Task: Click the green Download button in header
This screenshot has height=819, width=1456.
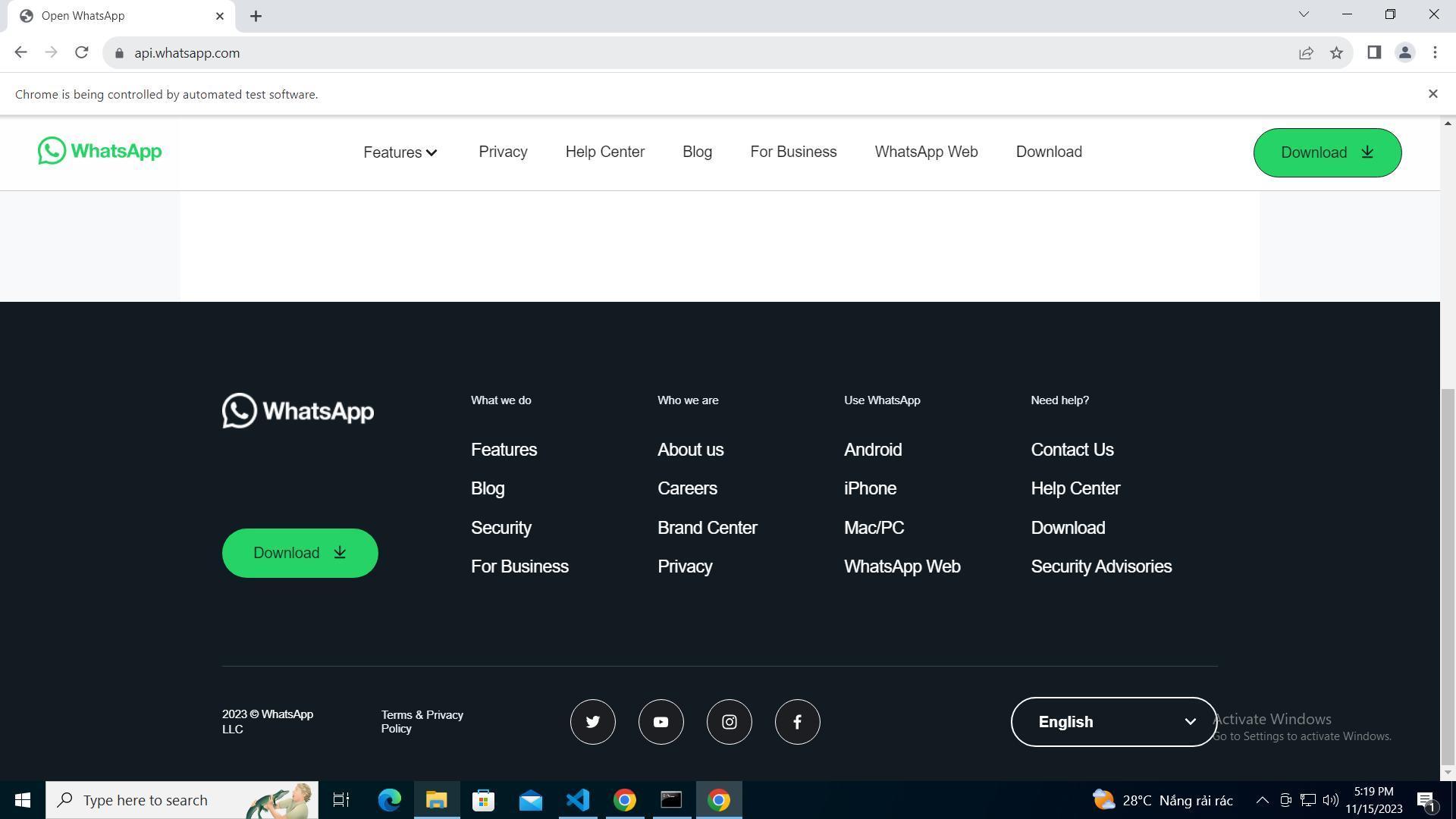Action: coord(1327,152)
